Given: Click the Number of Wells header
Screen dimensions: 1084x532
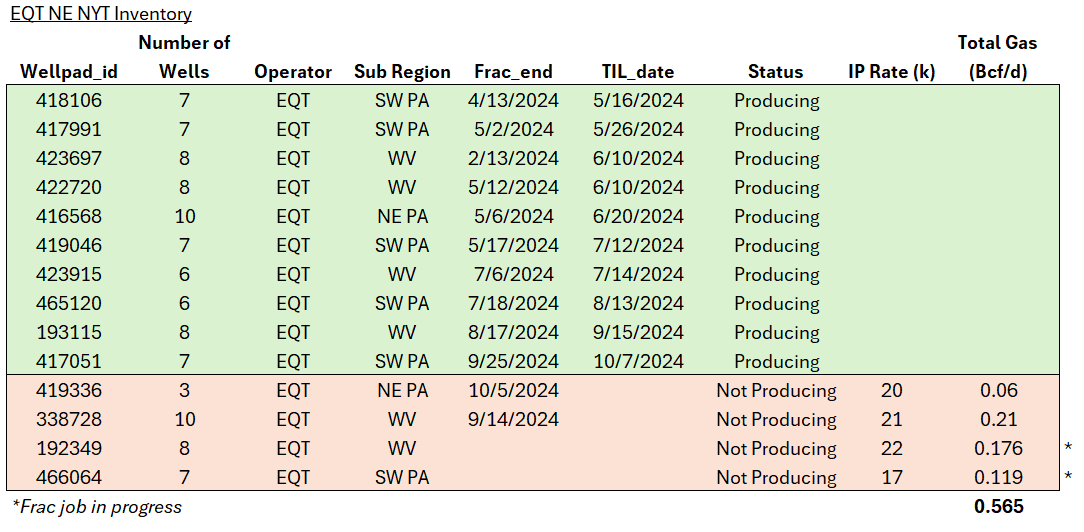Looking at the screenshot, I should coord(184,57).
